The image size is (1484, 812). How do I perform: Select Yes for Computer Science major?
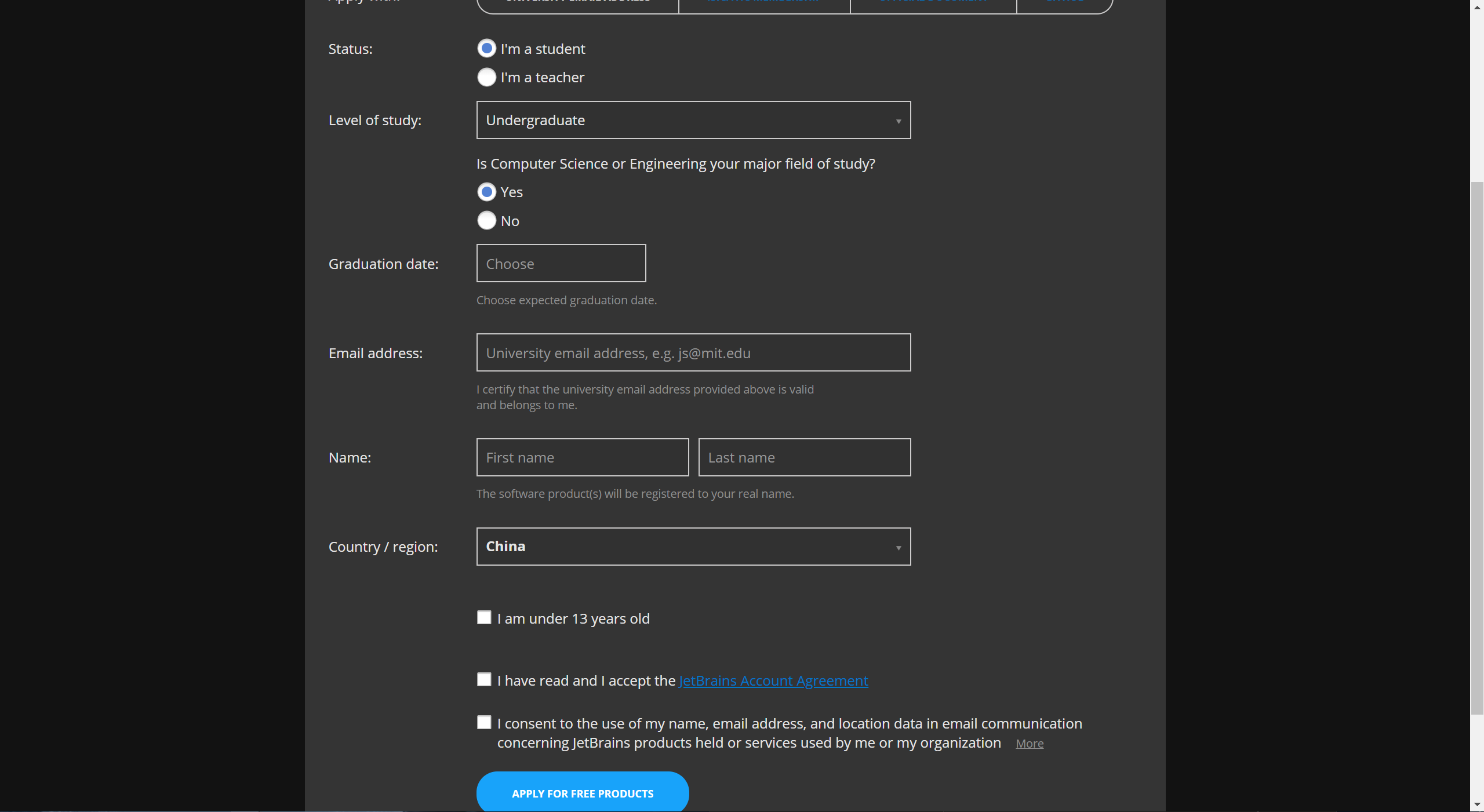point(486,192)
